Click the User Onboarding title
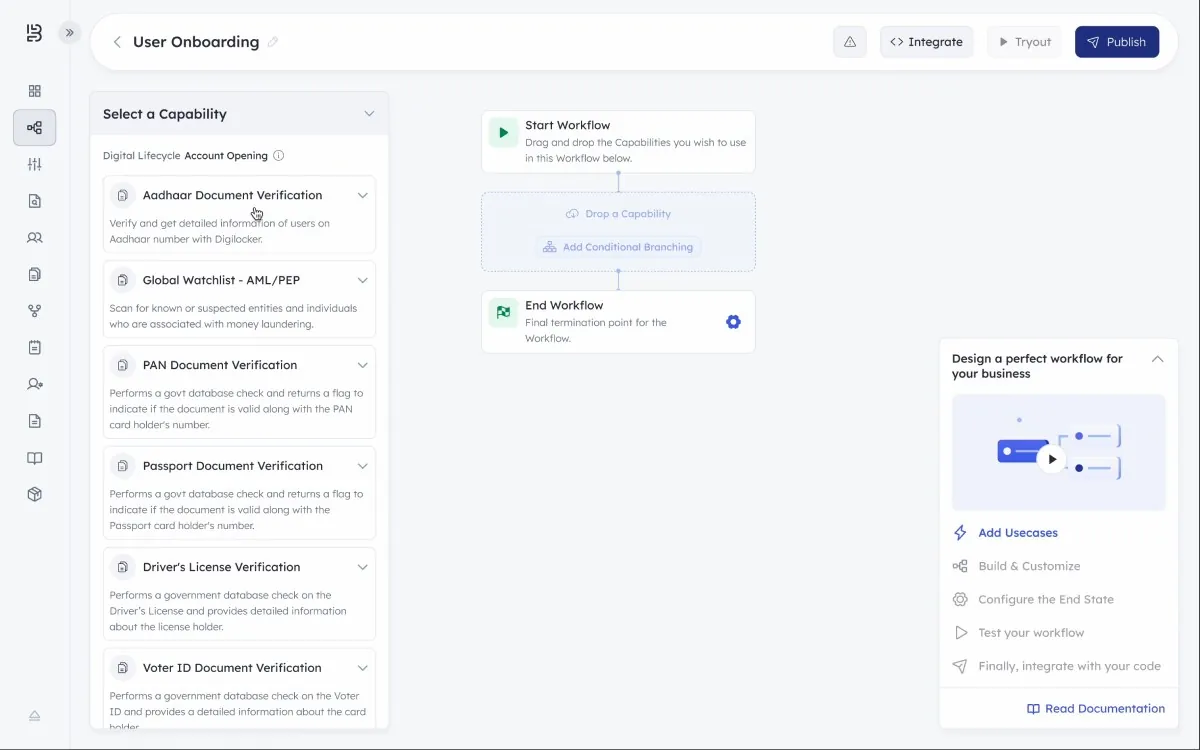1200x750 pixels. coord(196,42)
